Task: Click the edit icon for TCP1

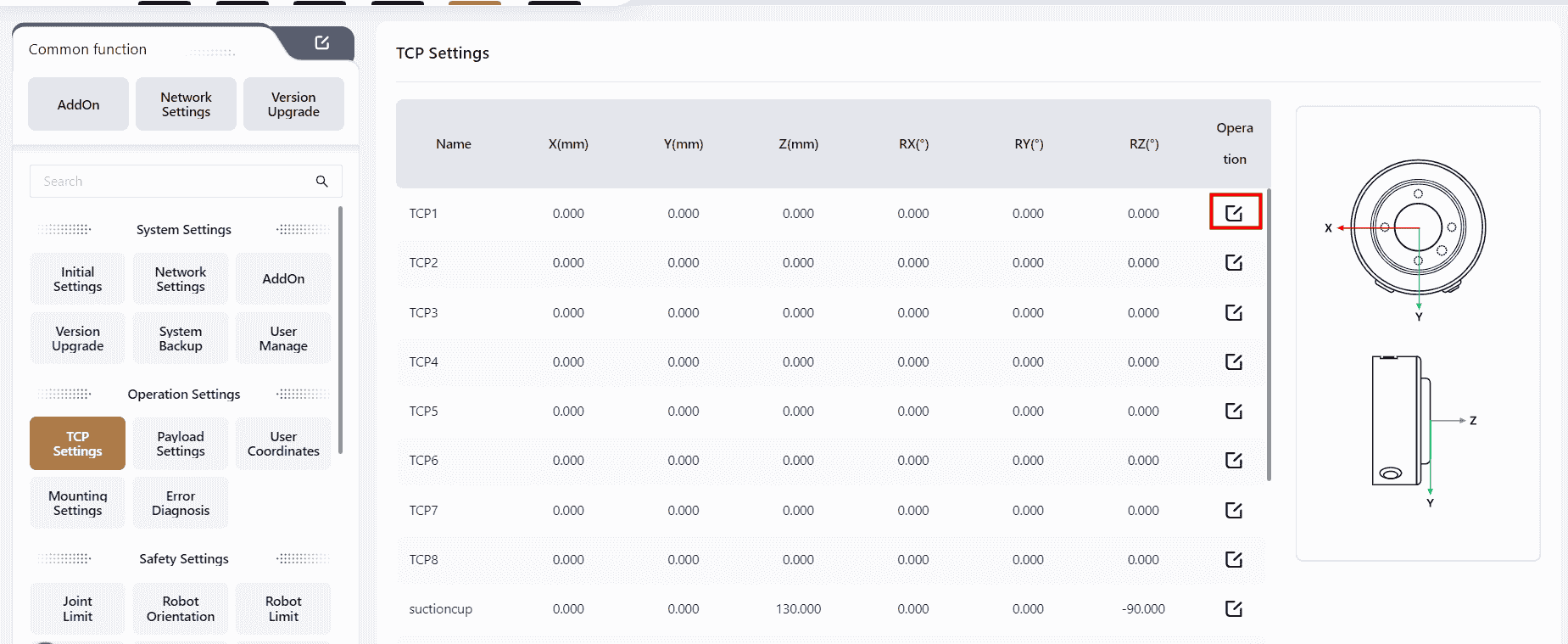Action: (1234, 213)
